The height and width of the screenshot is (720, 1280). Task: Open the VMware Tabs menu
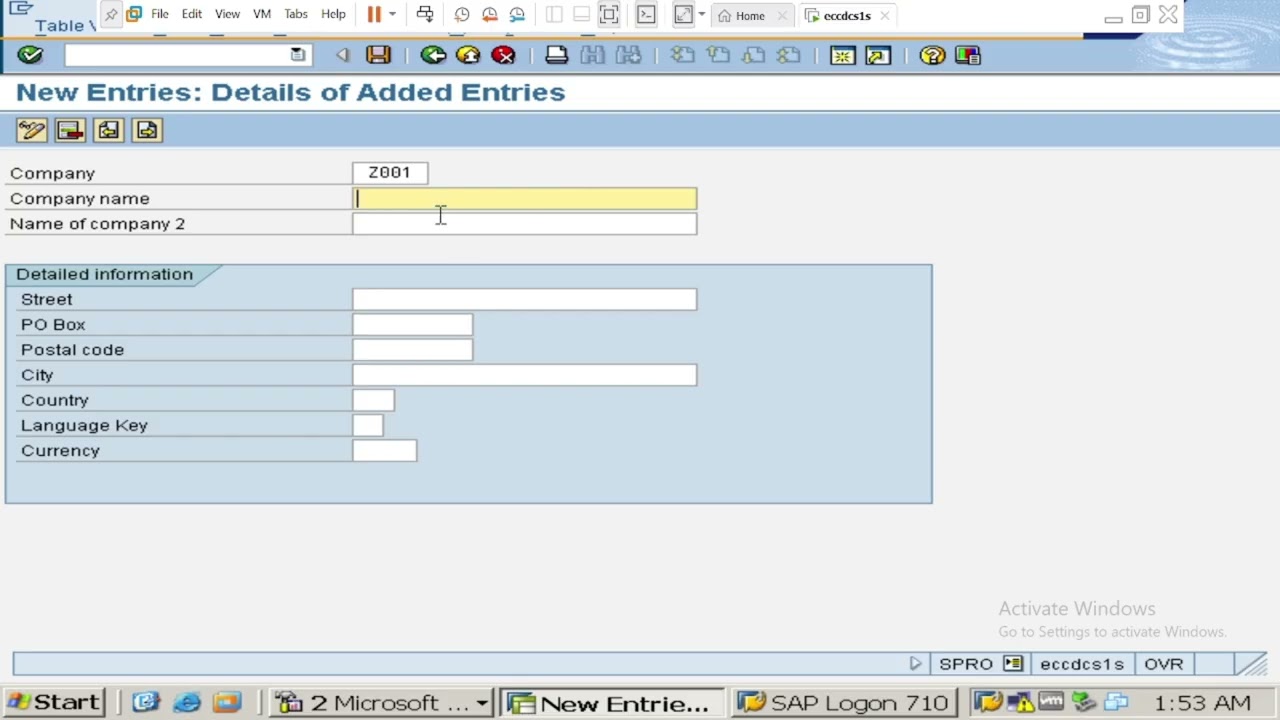pos(296,15)
